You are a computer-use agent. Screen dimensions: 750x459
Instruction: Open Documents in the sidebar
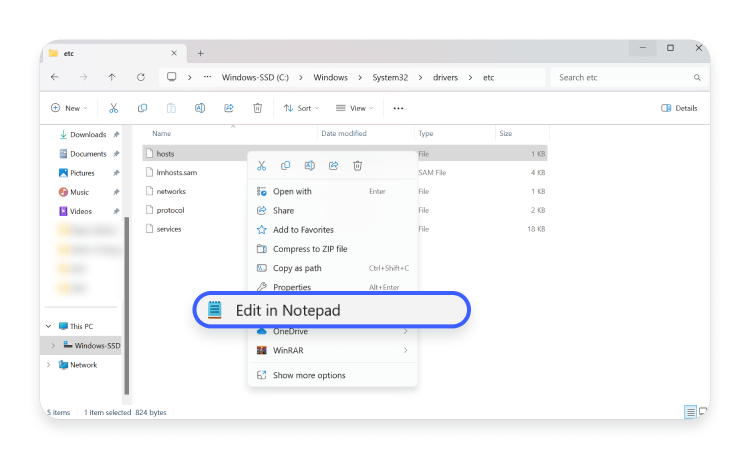[x=88, y=154]
